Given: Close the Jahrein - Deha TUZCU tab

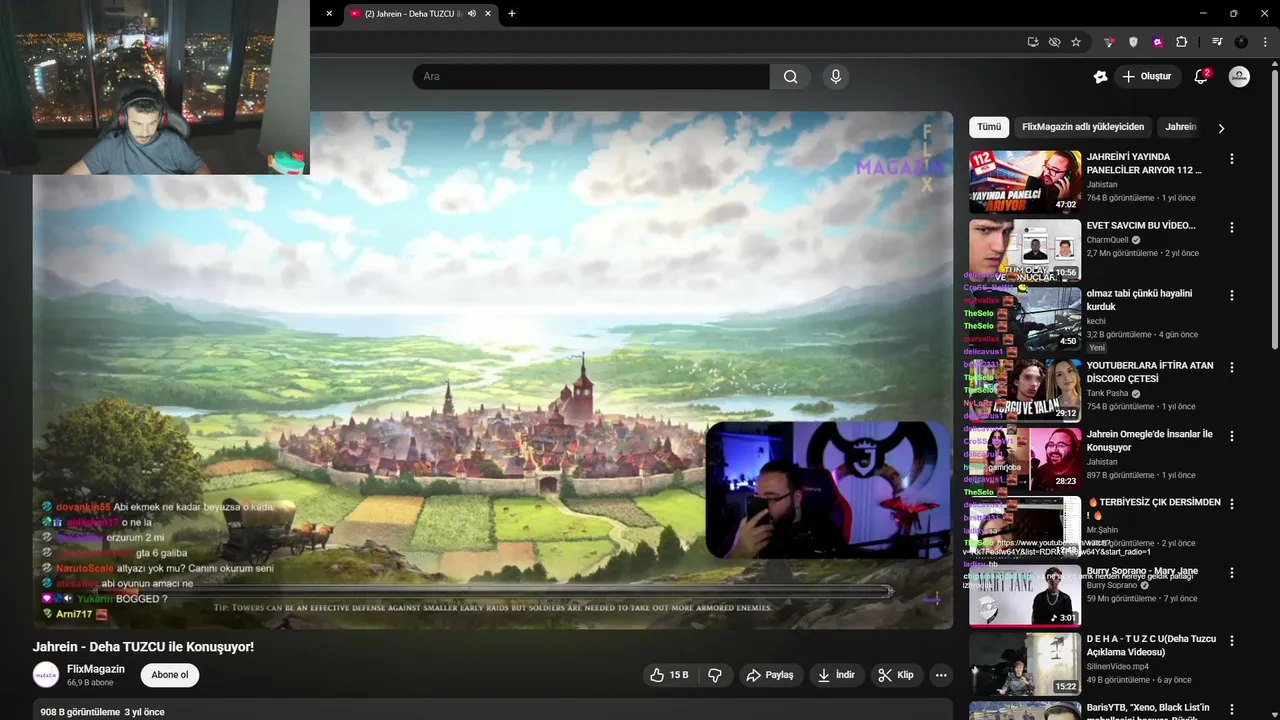Looking at the screenshot, I should click(x=488, y=14).
